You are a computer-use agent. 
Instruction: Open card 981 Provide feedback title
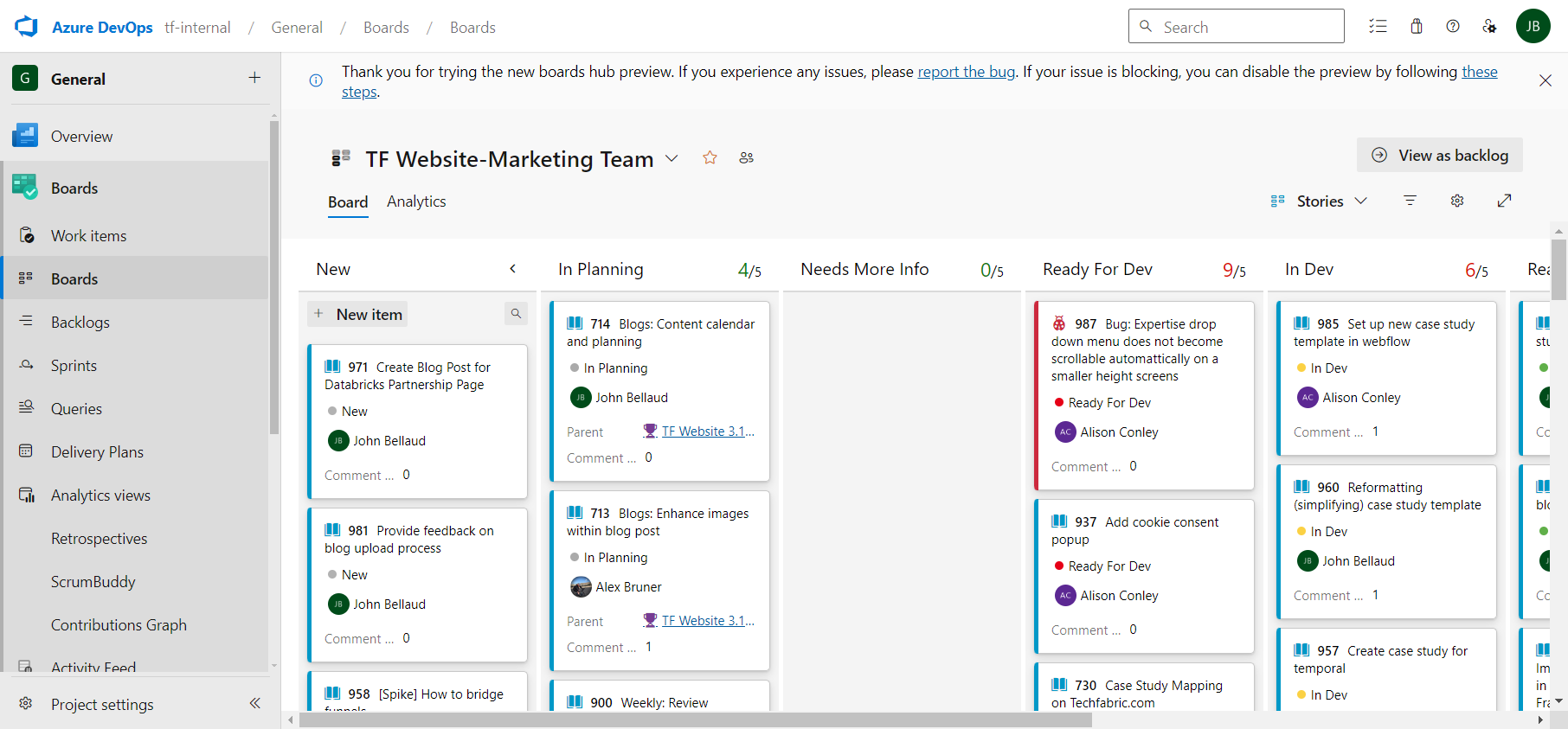(409, 539)
